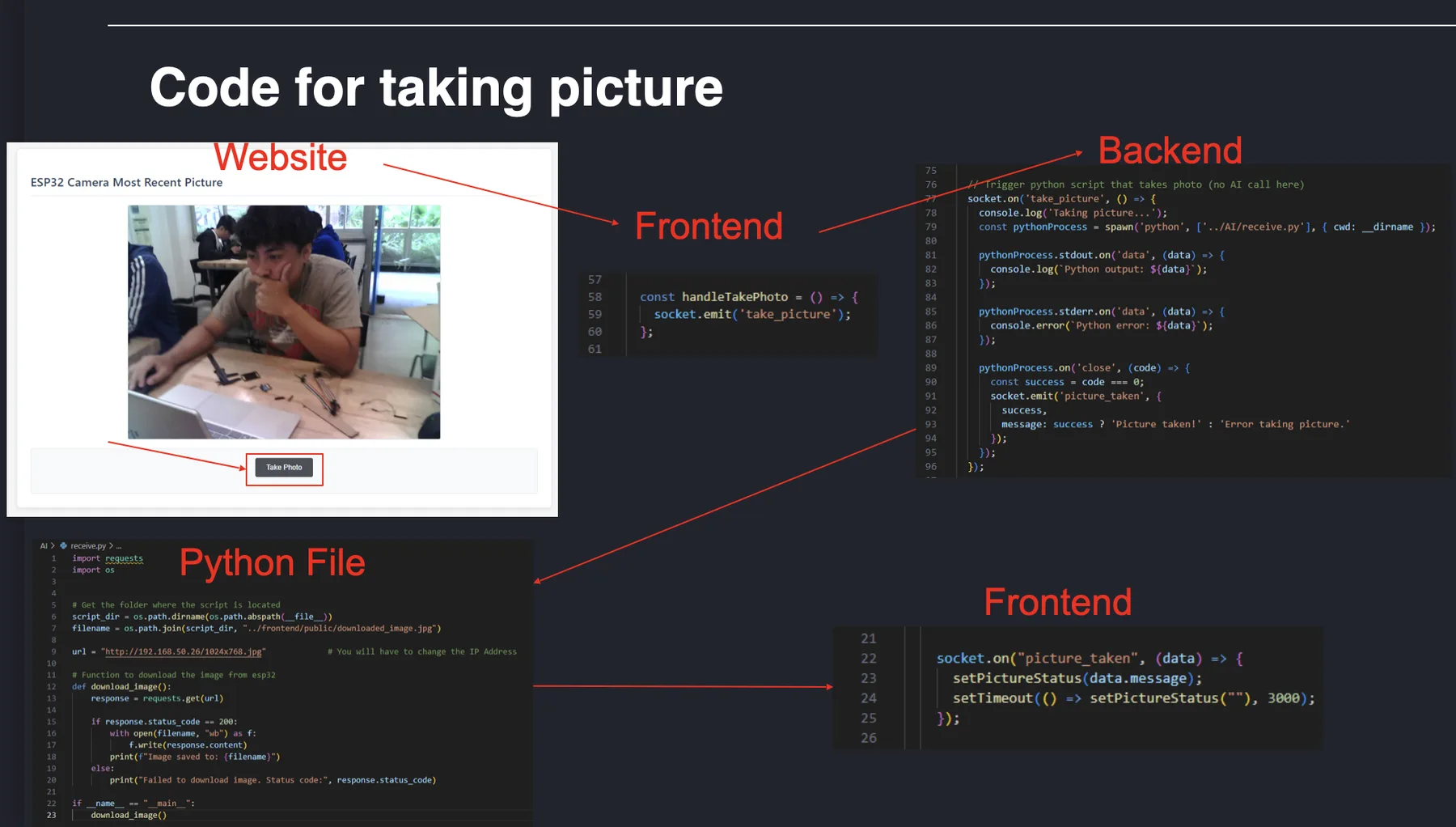
Task: Click the 'const success = code === 0' line
Action: pyautogui.click(x=1068, y=382)
